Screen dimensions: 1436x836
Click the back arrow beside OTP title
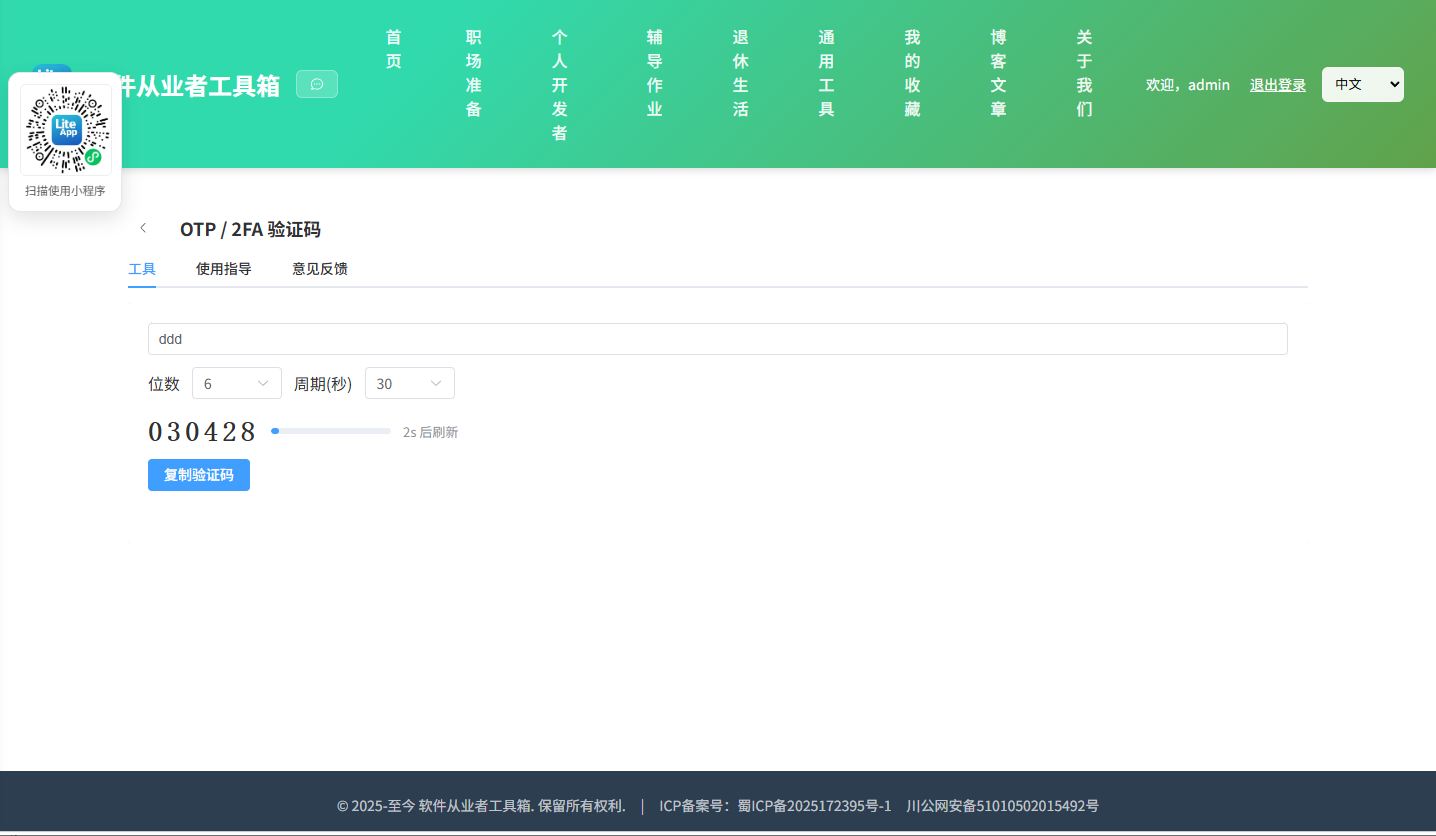click(144, 228)
